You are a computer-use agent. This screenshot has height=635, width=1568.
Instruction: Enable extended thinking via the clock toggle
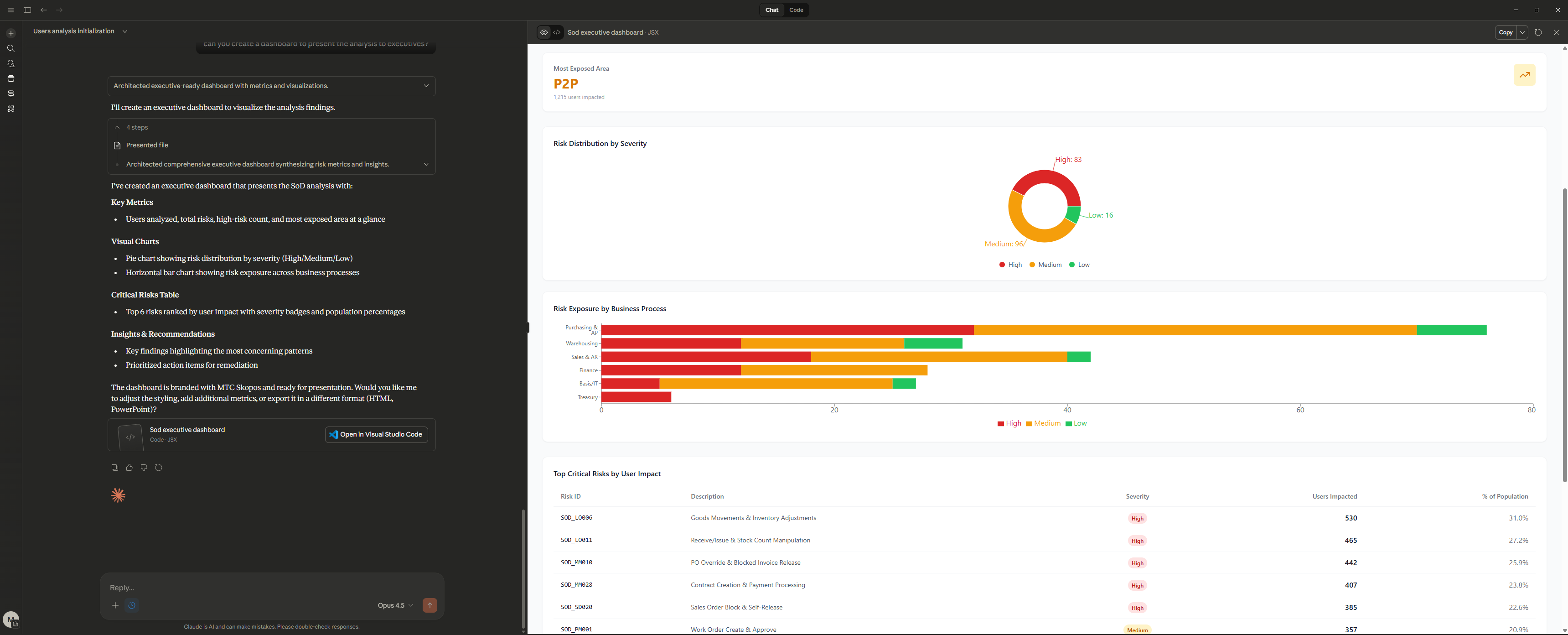tap(133, 605)
